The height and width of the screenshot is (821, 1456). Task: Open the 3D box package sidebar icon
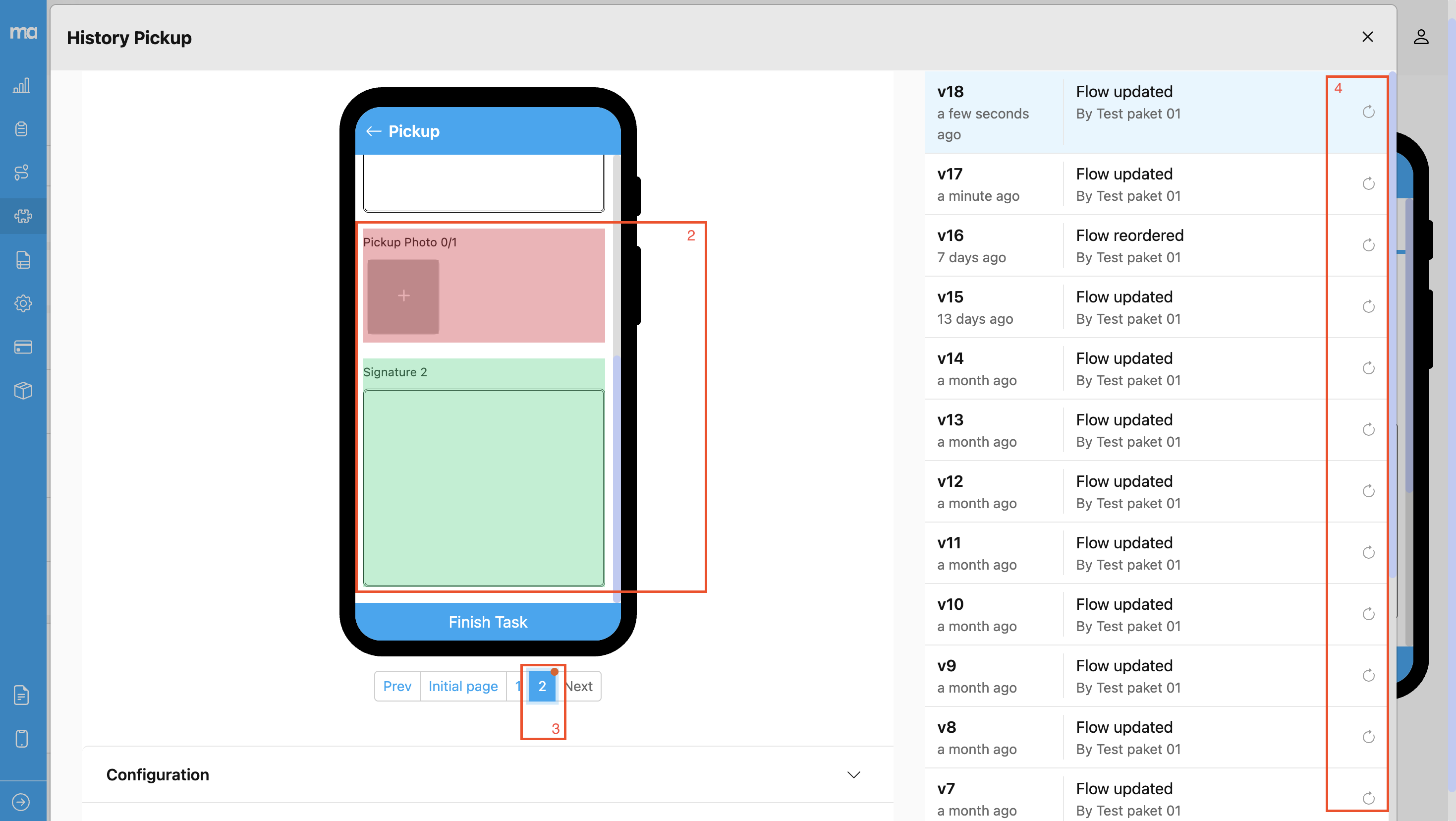(x=23, y=391)
